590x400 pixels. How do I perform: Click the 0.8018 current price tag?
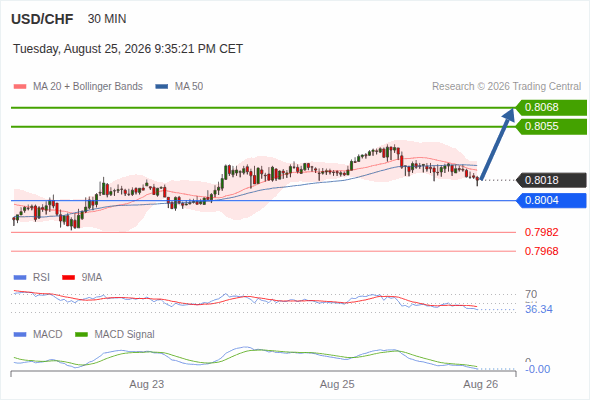point(551,180)
